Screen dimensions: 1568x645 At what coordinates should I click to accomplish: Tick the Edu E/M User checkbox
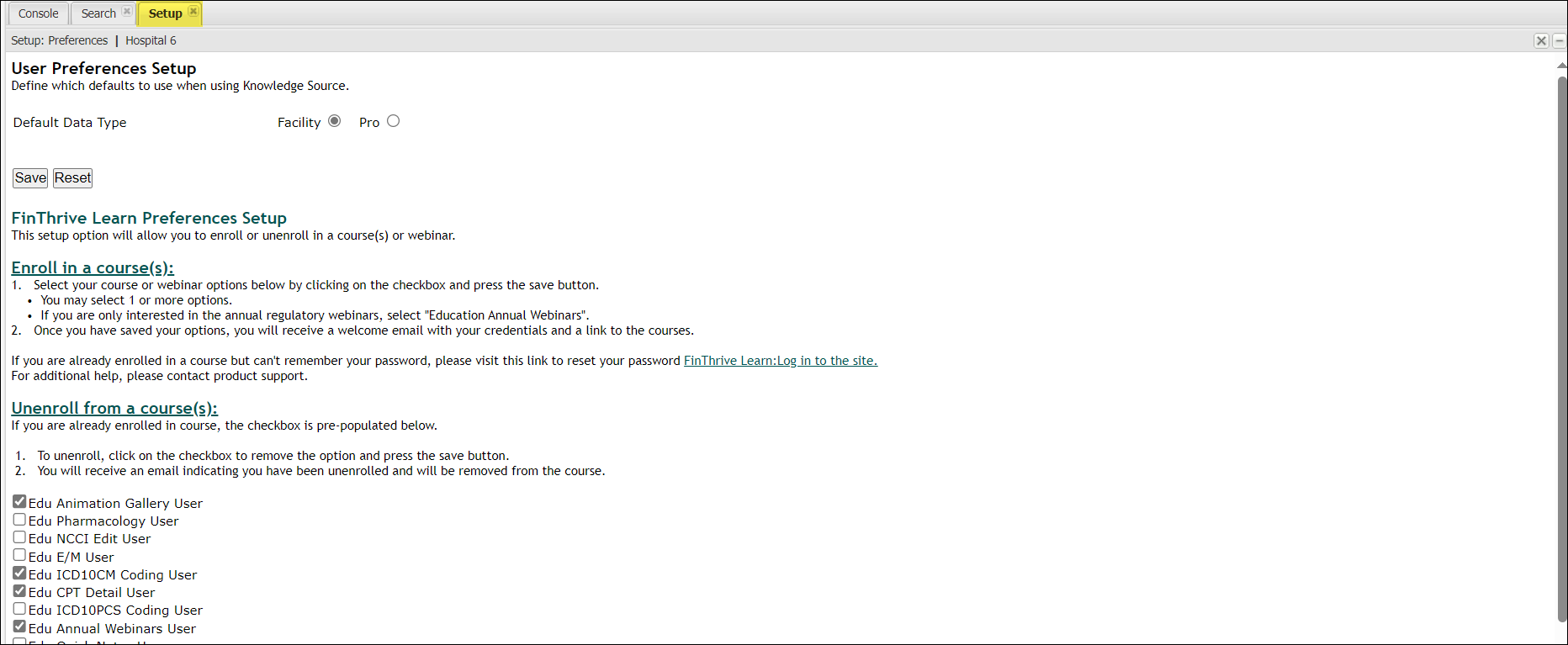19,555
